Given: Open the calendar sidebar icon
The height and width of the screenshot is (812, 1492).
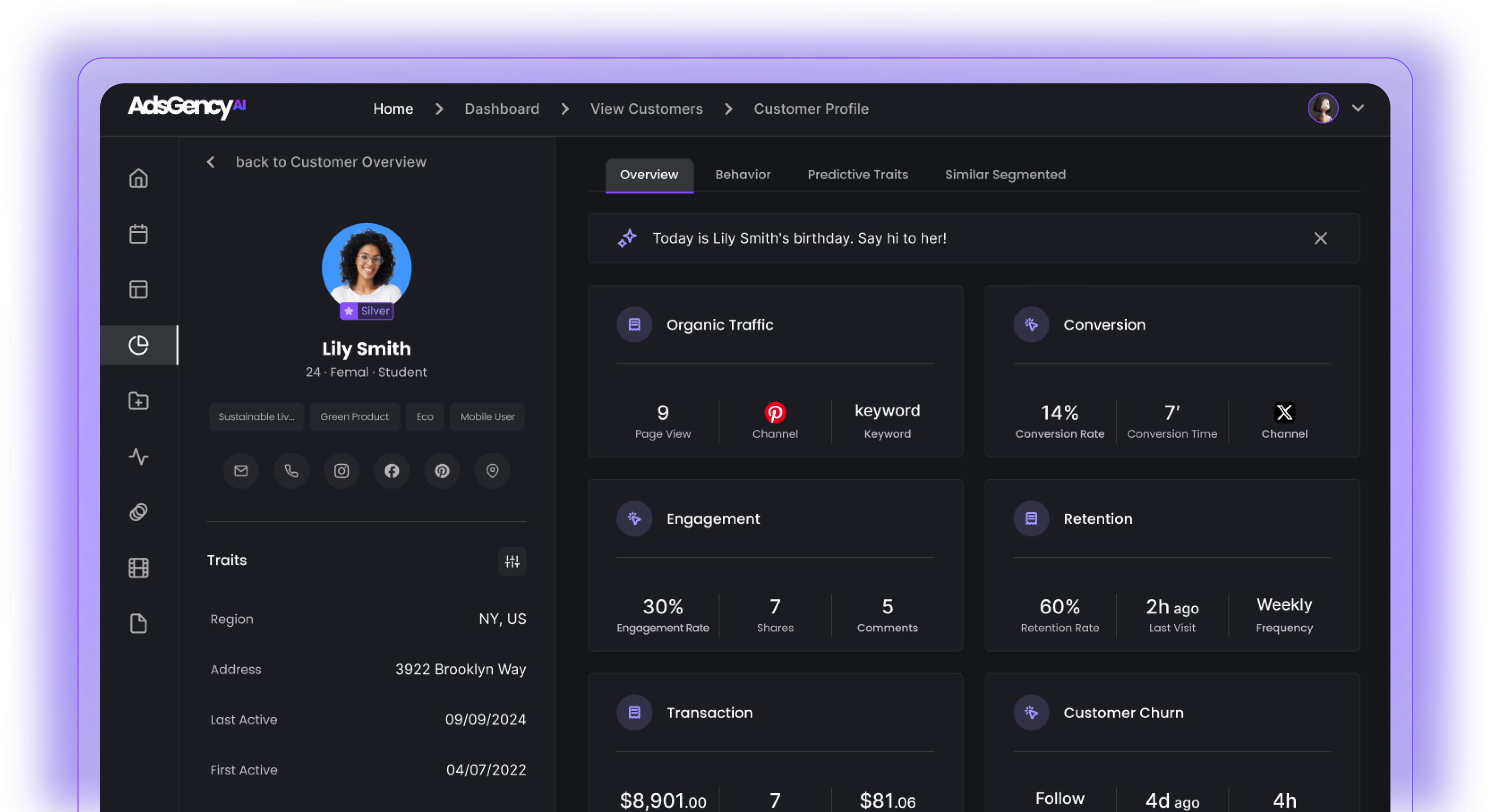Looking at the screenshot, I should [x=139, y=234].
